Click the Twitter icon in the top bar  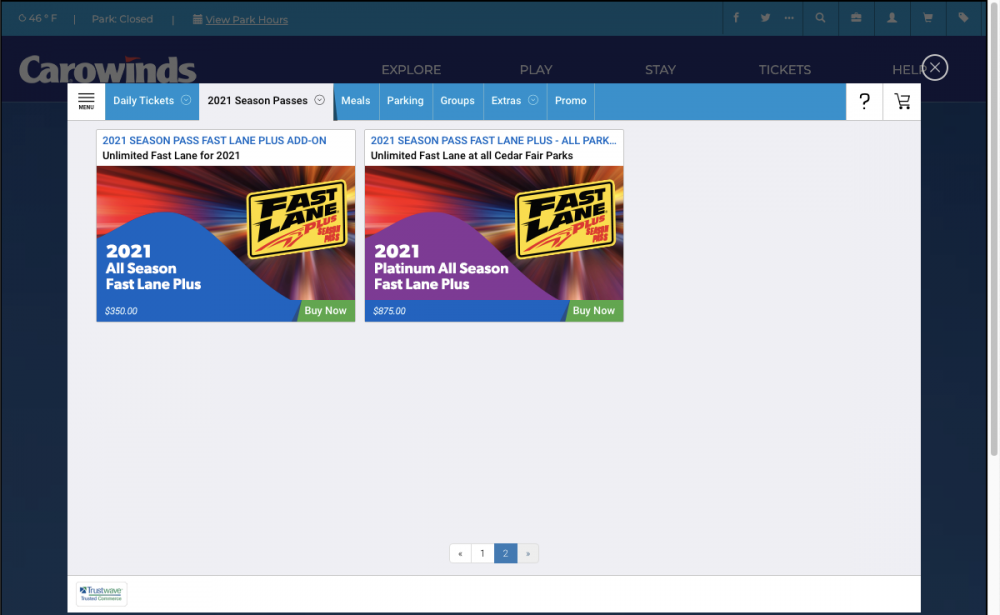765,18
